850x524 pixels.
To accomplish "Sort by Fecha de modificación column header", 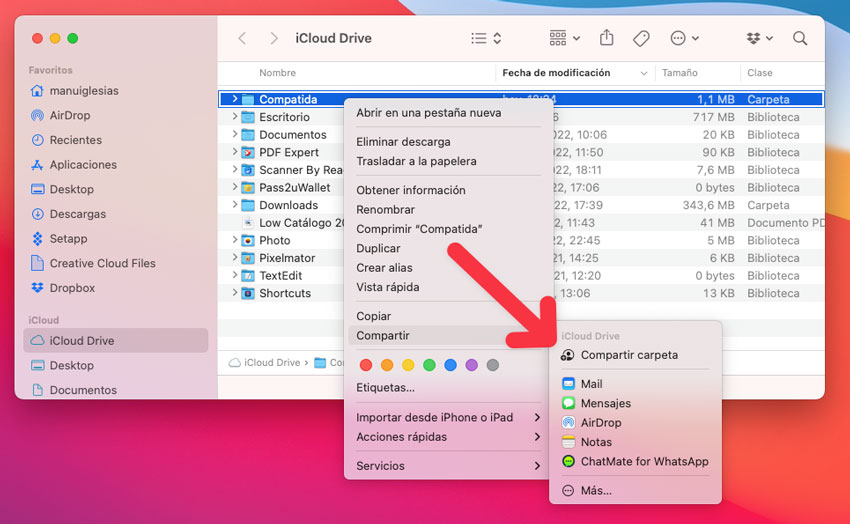I will (556, 73).
